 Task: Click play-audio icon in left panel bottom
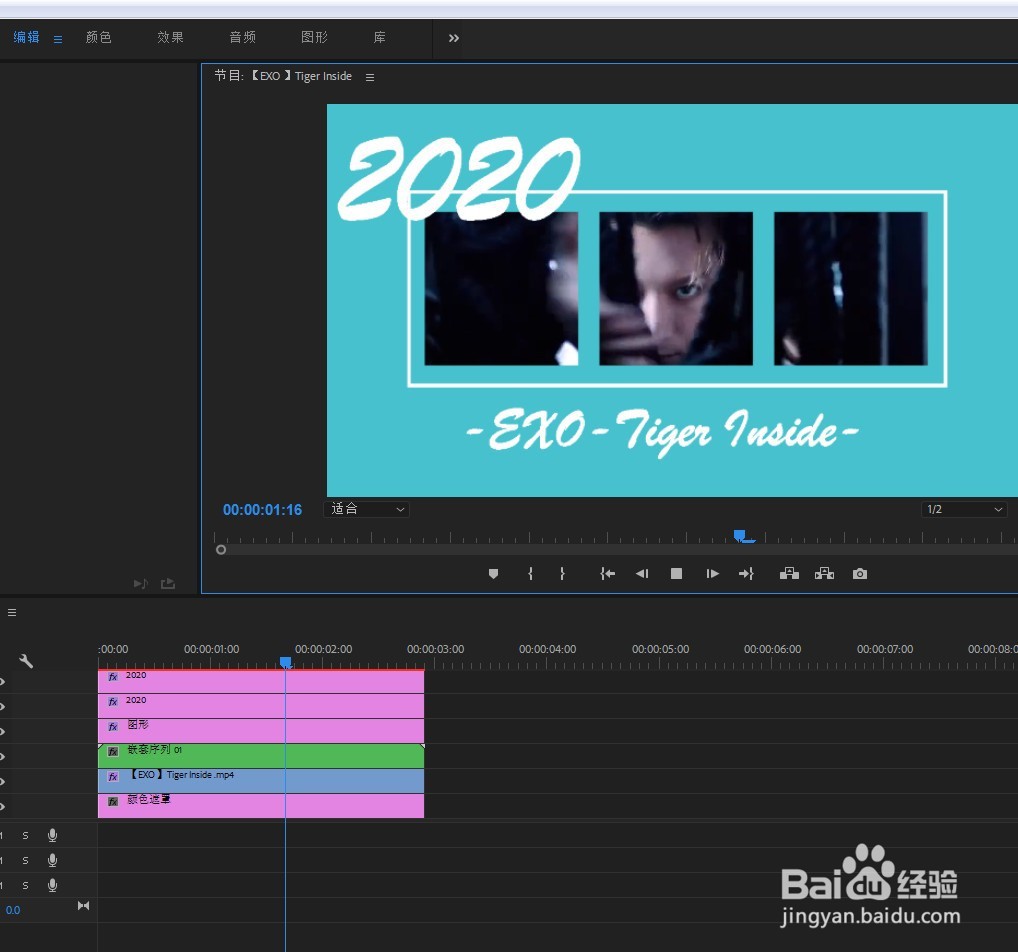pyautogui.click(x=140, y=583)
